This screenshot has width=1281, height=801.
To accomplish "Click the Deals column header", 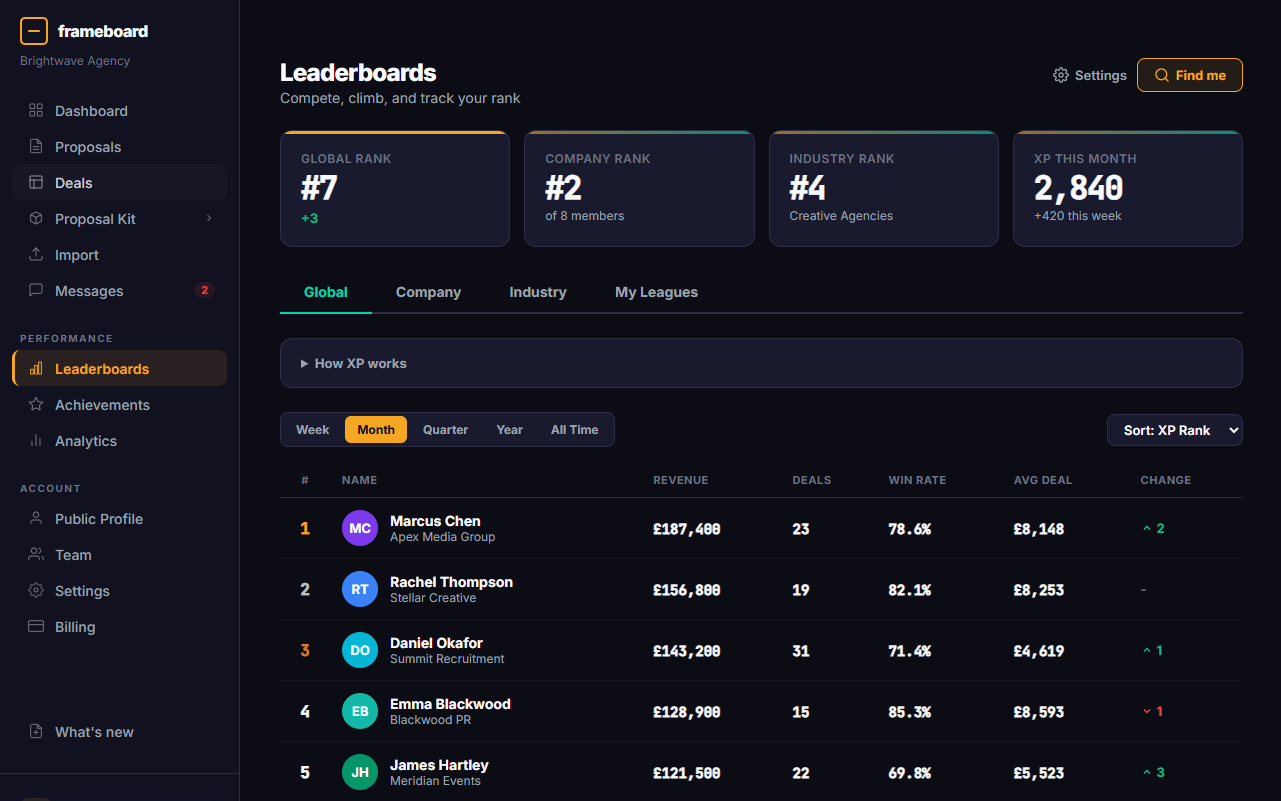I will pos(812,480).
